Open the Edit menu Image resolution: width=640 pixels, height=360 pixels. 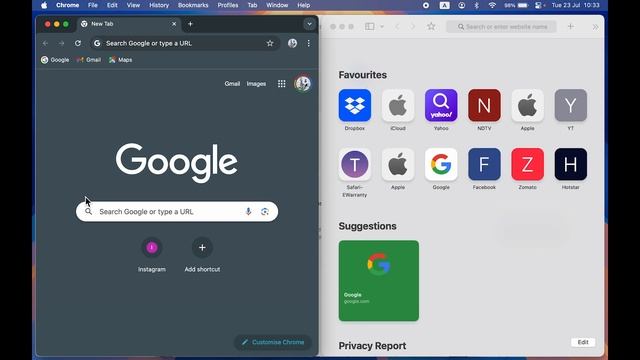click(112, 5)
